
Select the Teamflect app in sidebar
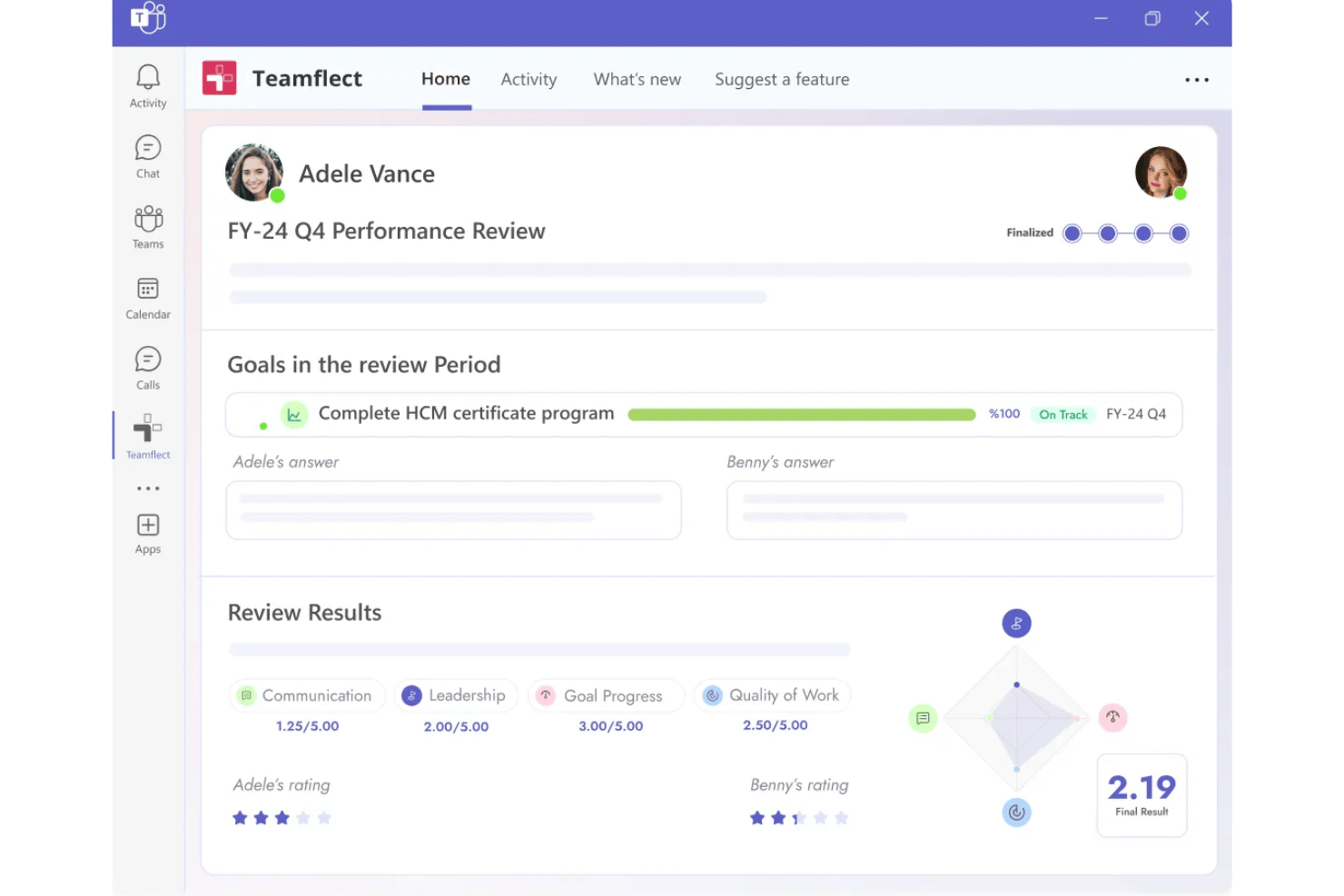[148, 437]
